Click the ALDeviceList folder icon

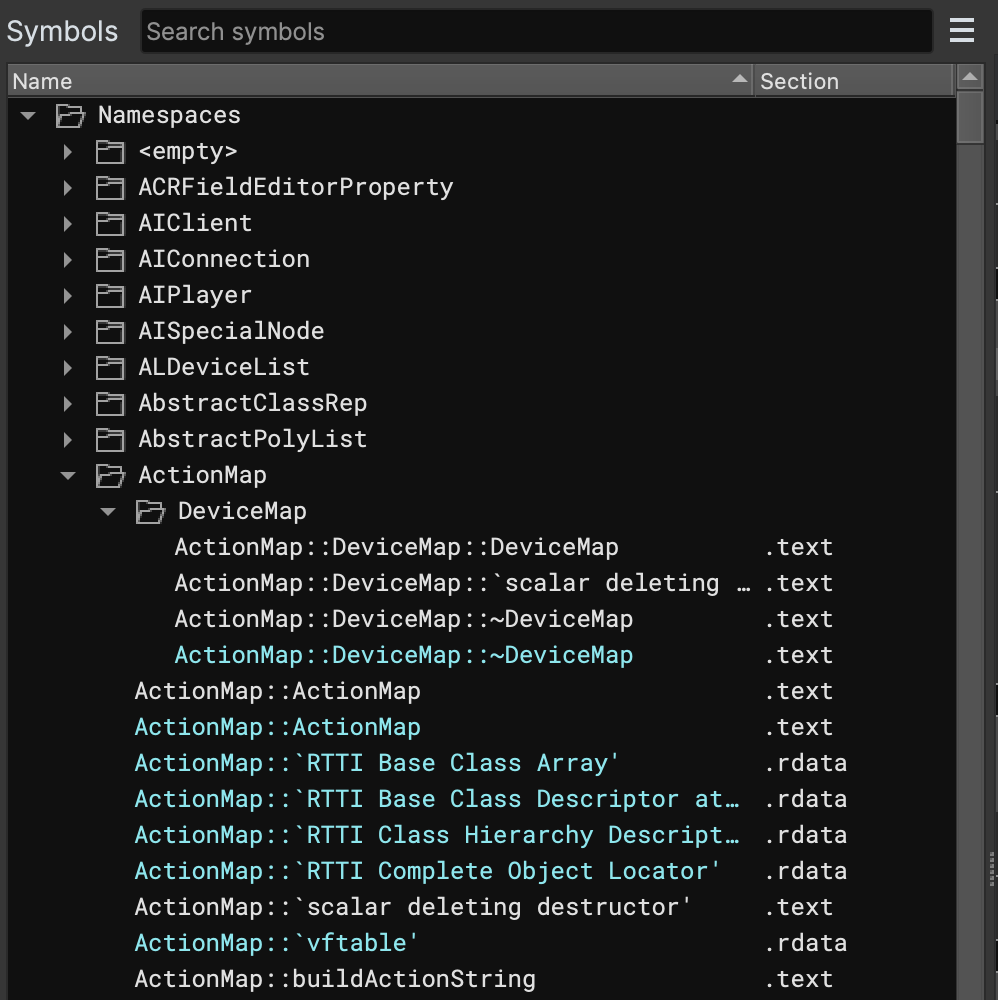click(x=110, y=367)
